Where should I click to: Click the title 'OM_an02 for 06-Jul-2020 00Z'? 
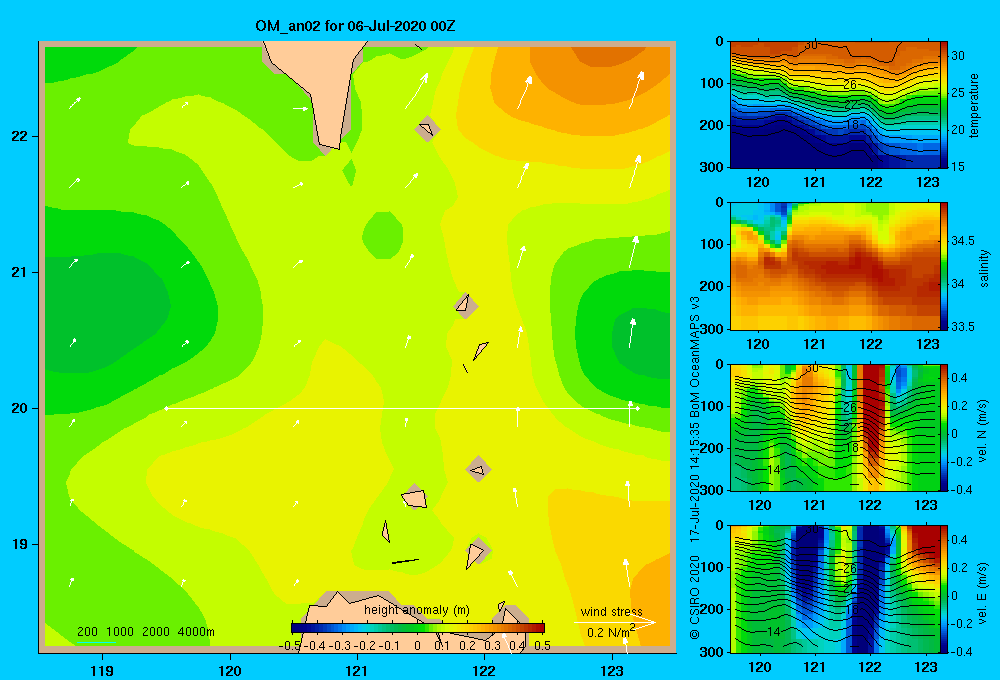point(355,26)
